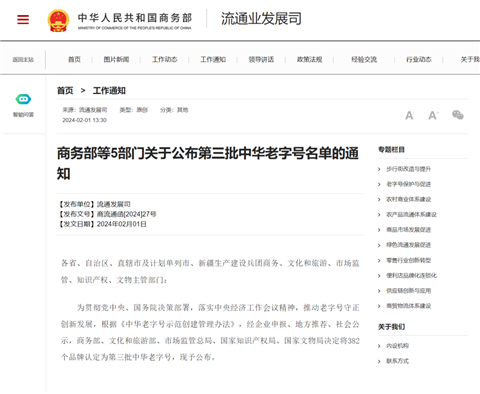
Task: Click the national emblem logo
Action: (x=58, y=20)
